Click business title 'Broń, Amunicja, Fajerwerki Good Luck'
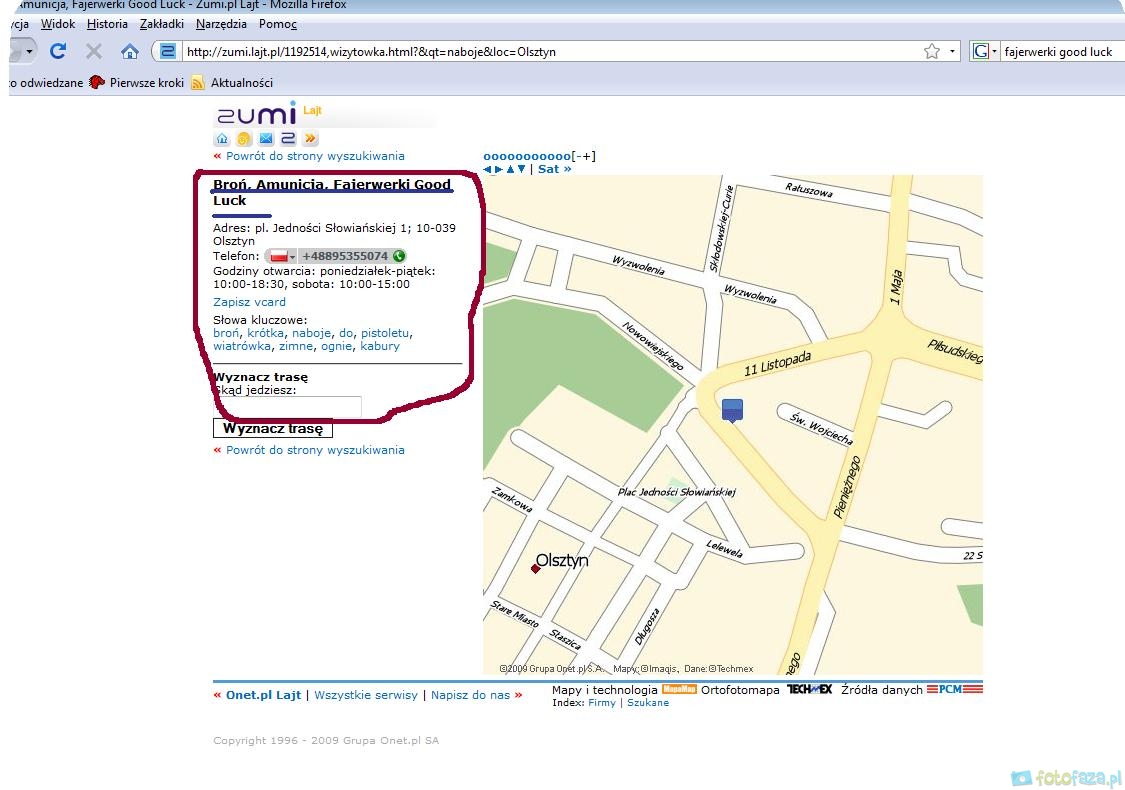Screen dimensions: 1125x790 pyautogui.click(x=331, y=192)
